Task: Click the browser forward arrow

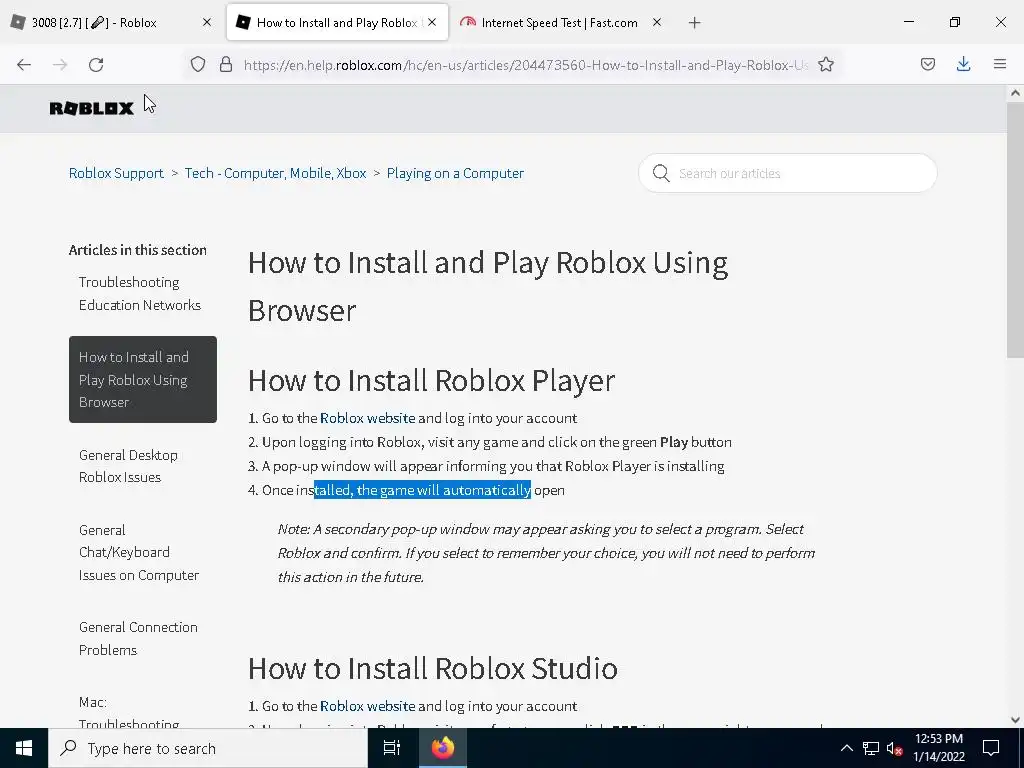Action: (x=60, y=65)
